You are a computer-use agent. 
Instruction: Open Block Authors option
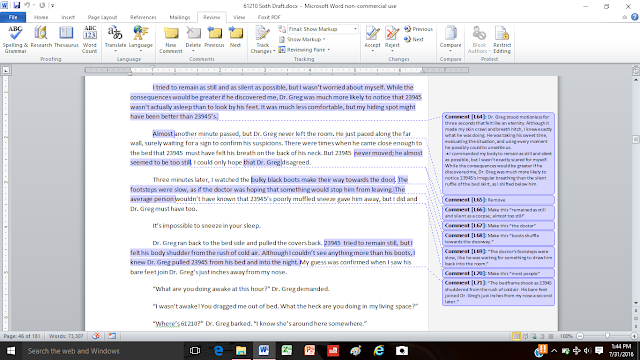(x=479, y=39)
